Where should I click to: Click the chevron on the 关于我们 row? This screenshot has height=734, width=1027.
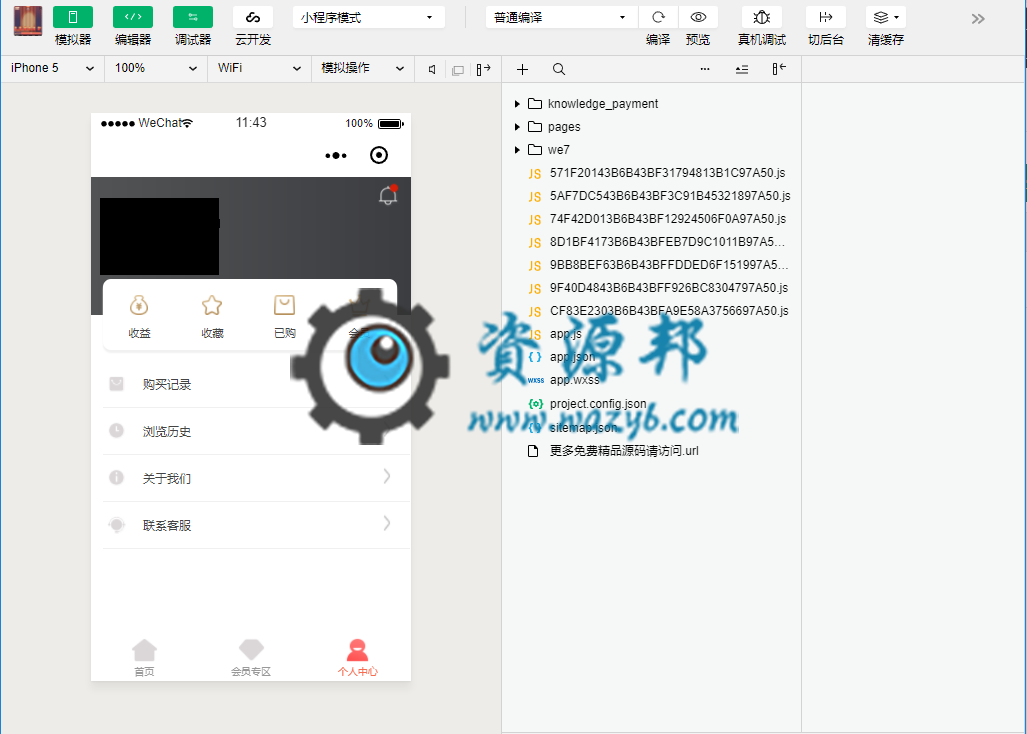pyautogui.click(x=387, y=476)
